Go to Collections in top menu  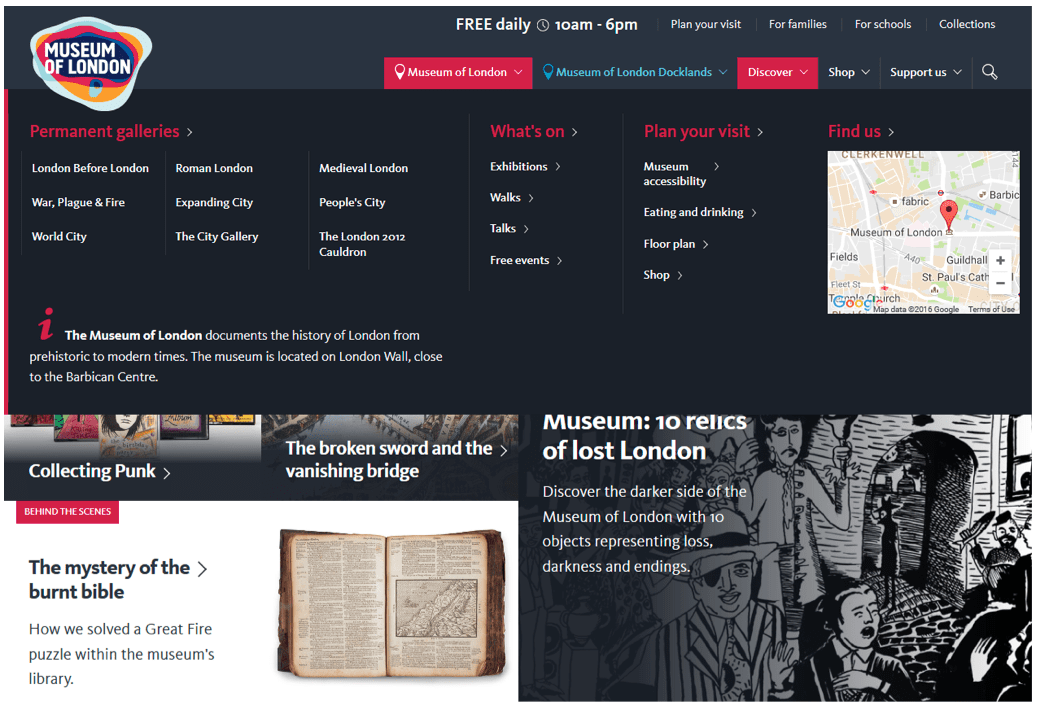[966, 24]
